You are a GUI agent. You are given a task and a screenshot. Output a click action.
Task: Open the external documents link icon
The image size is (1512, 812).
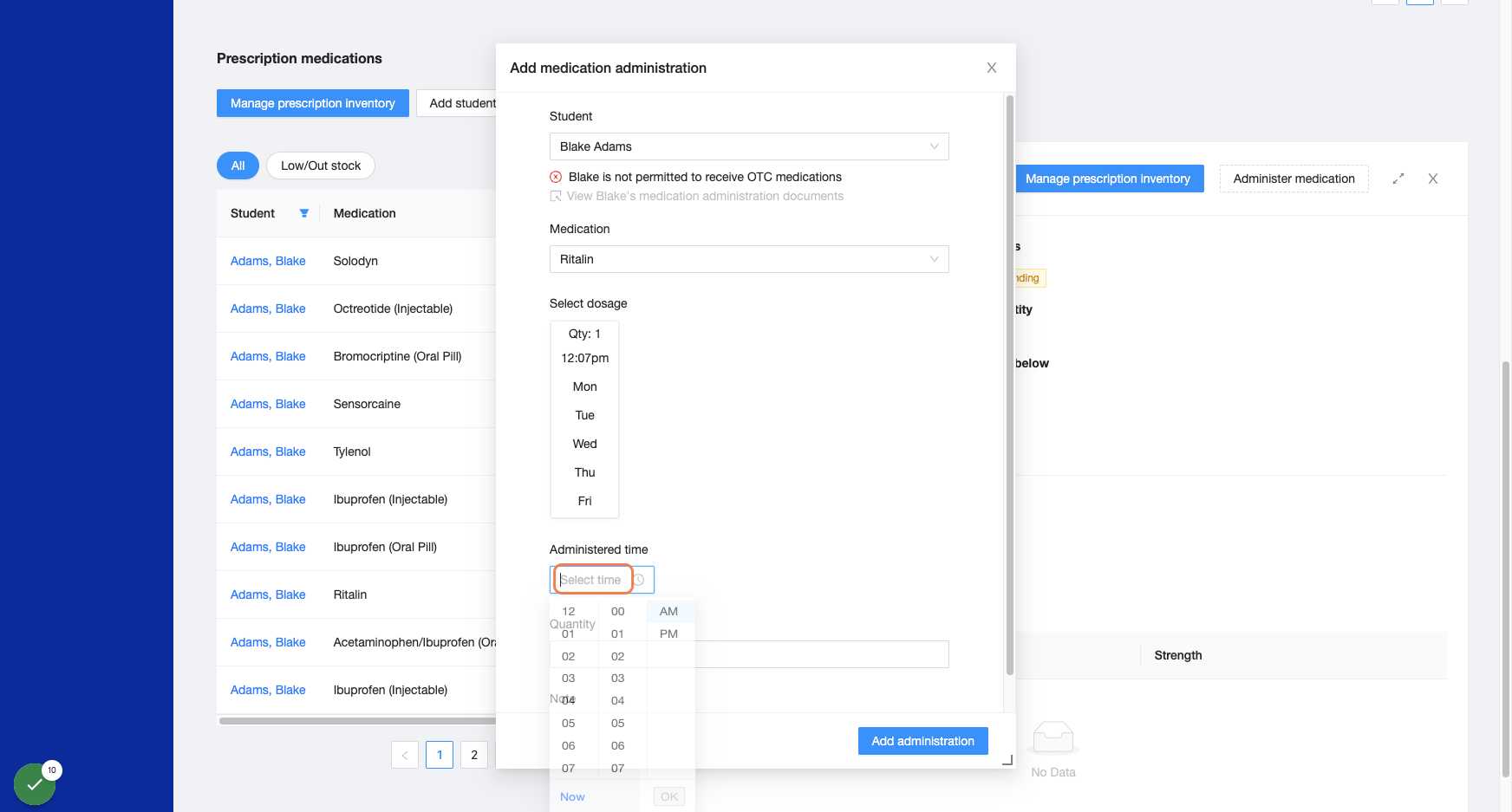pyautogui.click(x=556, y=197)
